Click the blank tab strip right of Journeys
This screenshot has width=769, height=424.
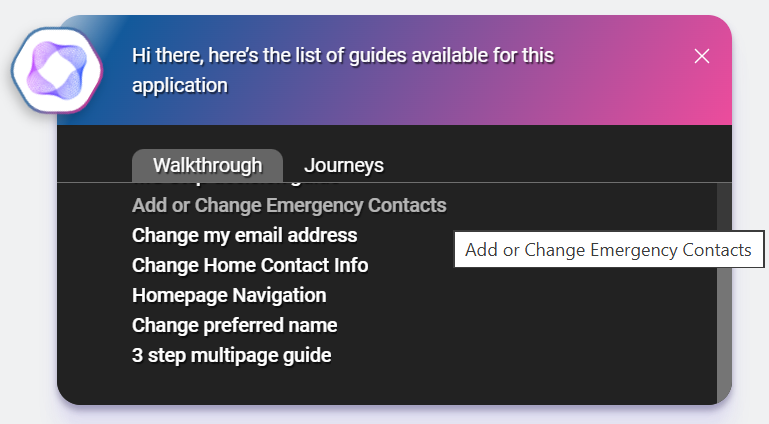tap(550, 166)
